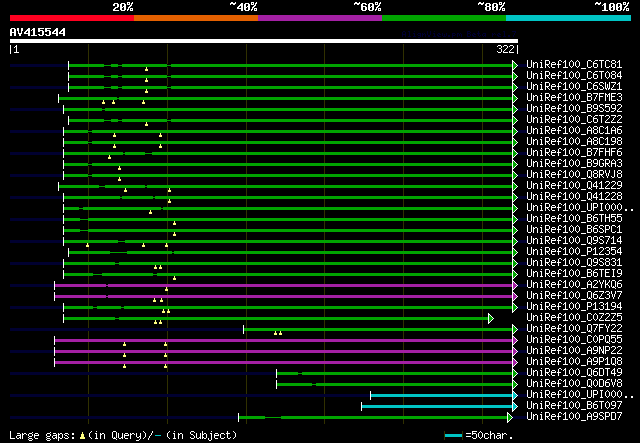Select the UniRef100_B7FME3 hit label

573,98
